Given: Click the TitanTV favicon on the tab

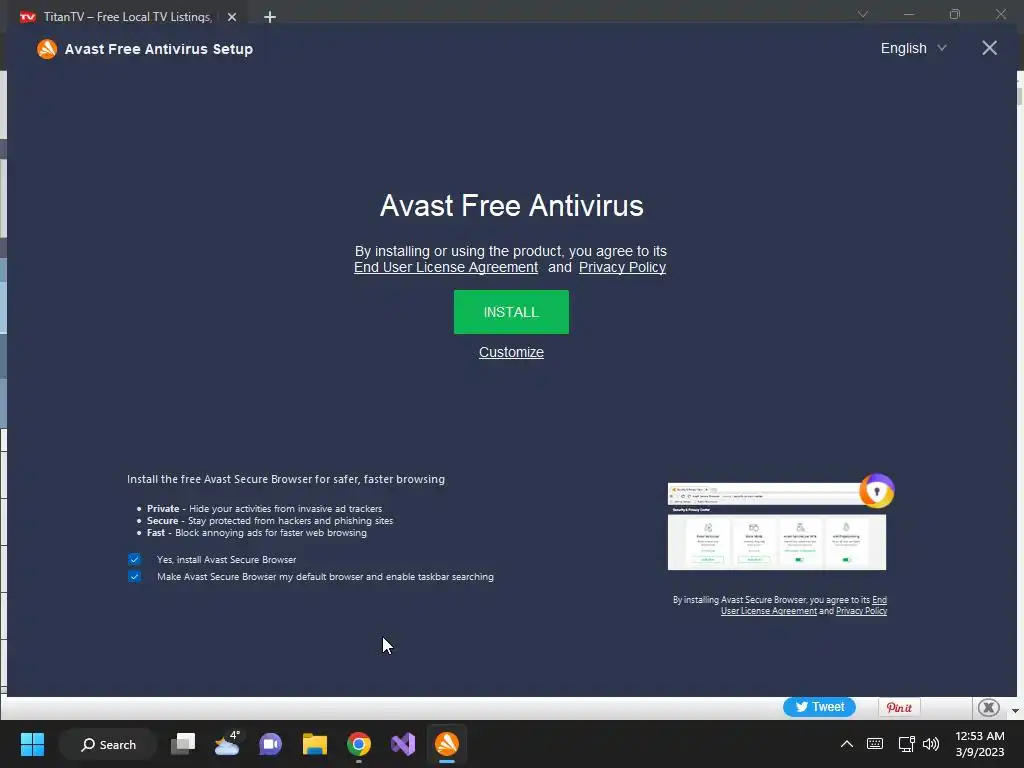Looking at the screenshot, I should (27, 17).
